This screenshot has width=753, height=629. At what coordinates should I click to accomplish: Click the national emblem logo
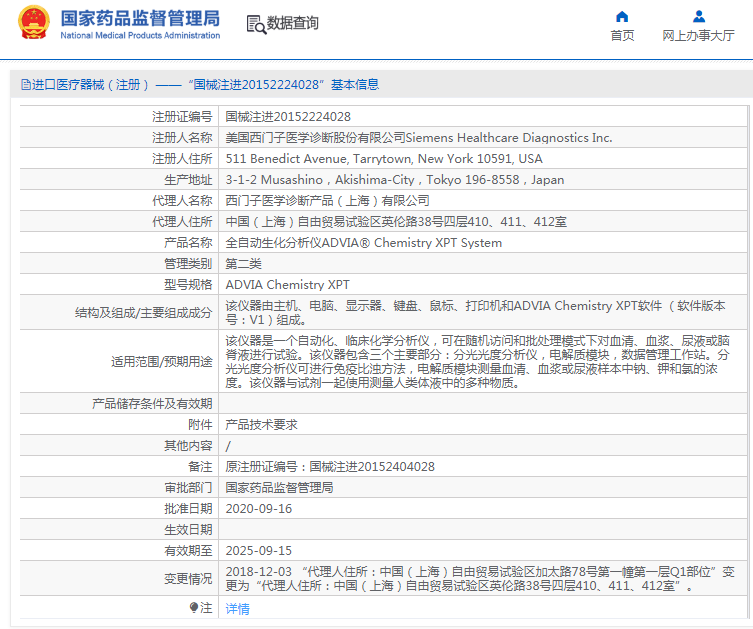33,23
